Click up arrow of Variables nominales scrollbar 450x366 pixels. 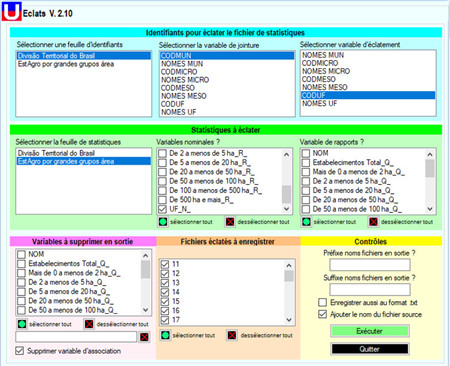pyautogui.click(x=286, y=154)
